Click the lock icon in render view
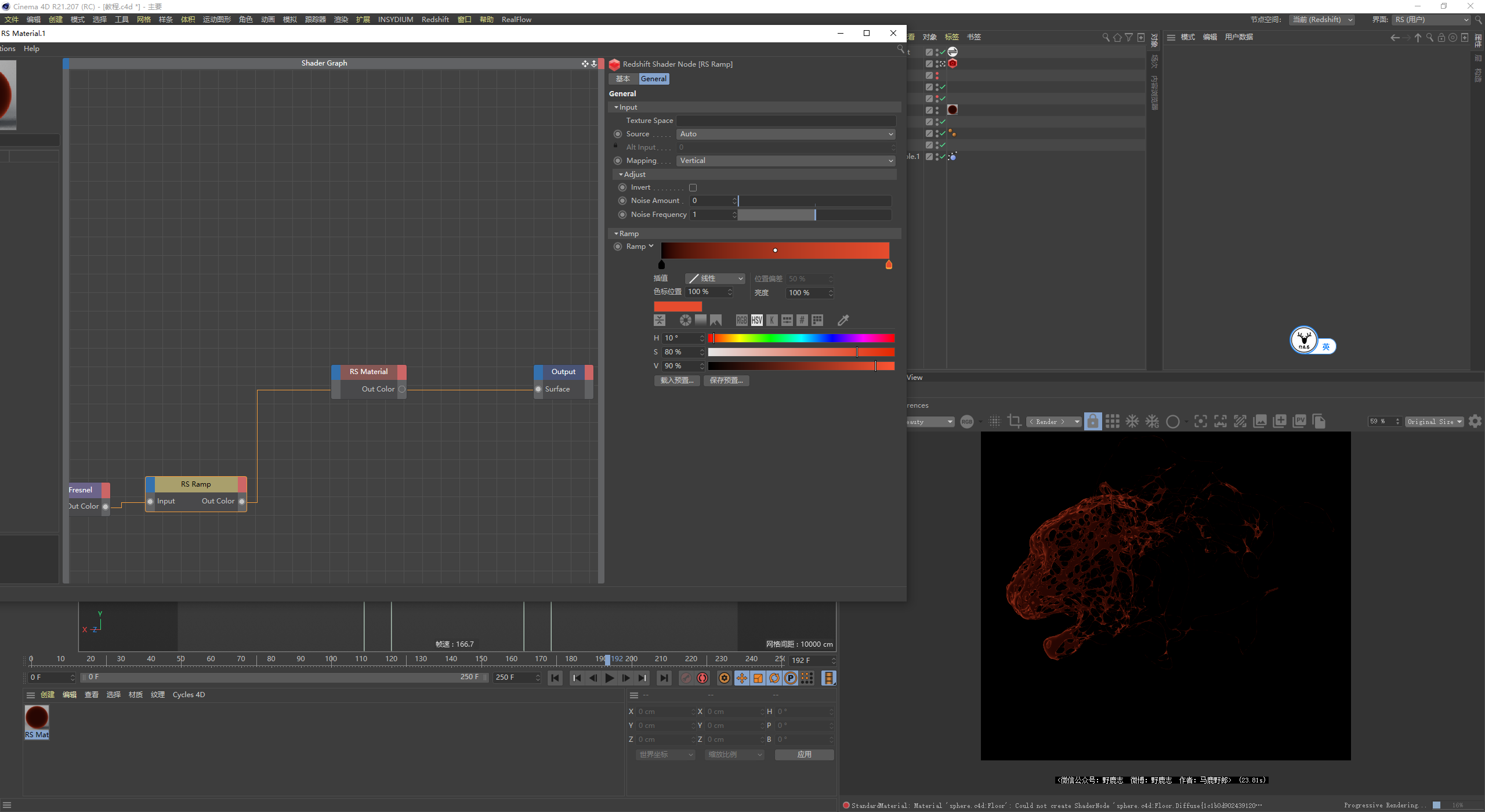Viewport: 1485px width, 812px height. point(1092,422)
